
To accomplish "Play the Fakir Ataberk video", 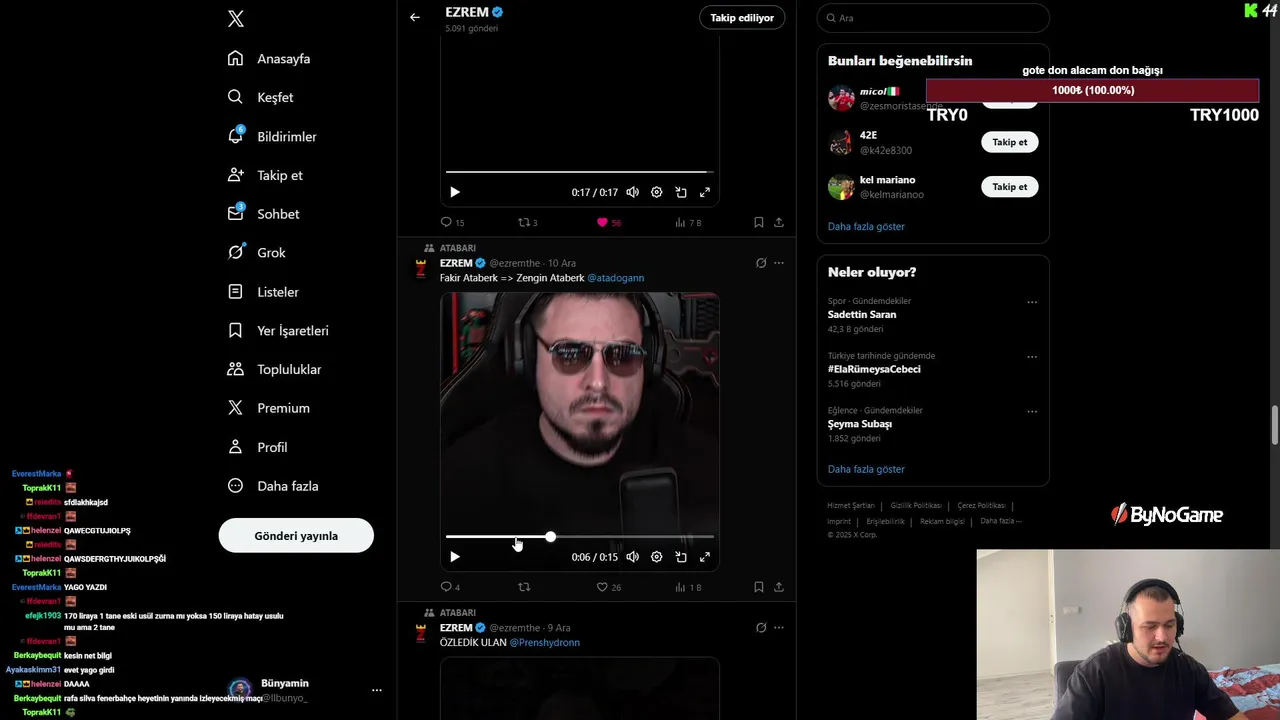I will (x=455, y=557).
